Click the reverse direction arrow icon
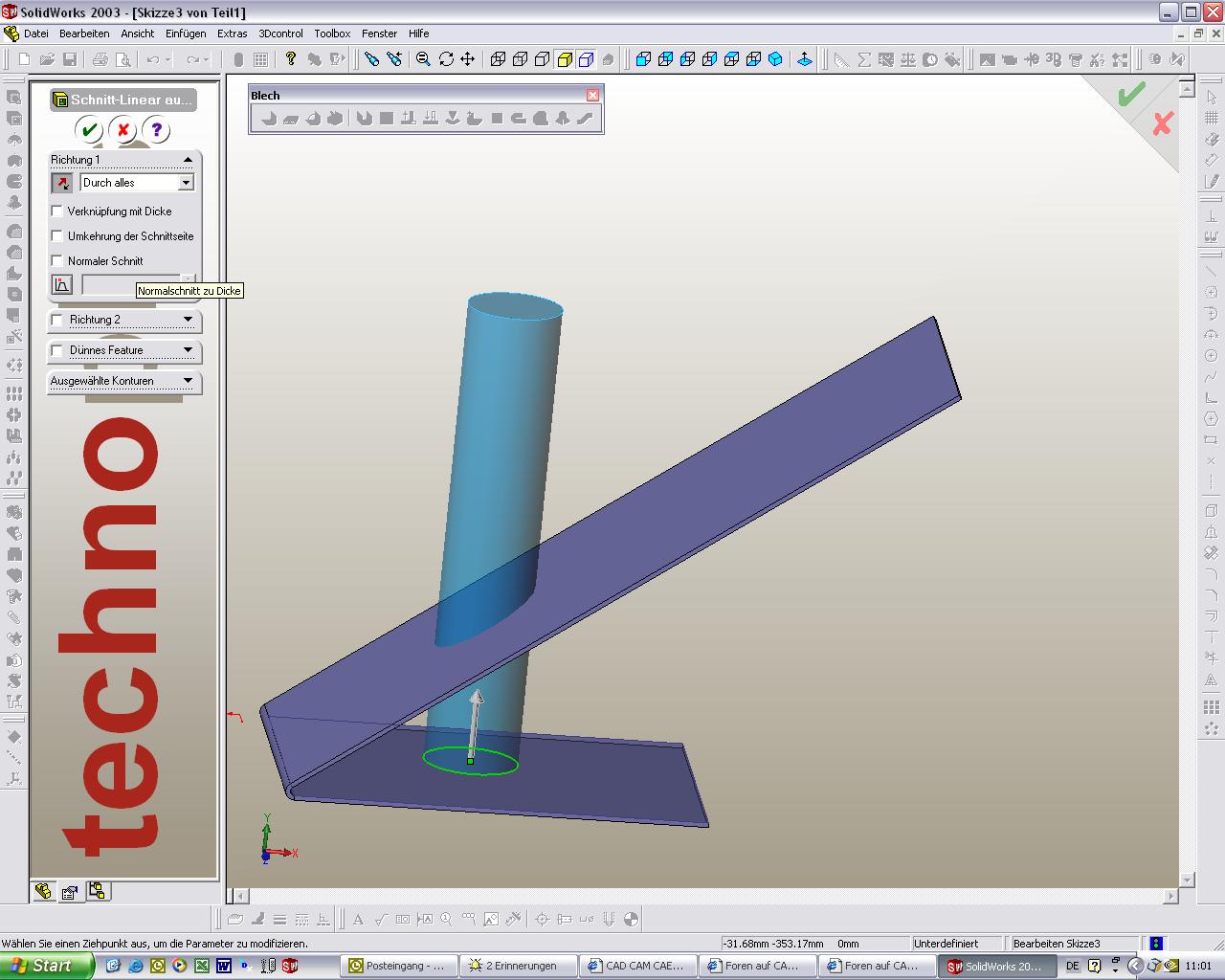1225x980 pixels. coord(61,183)
